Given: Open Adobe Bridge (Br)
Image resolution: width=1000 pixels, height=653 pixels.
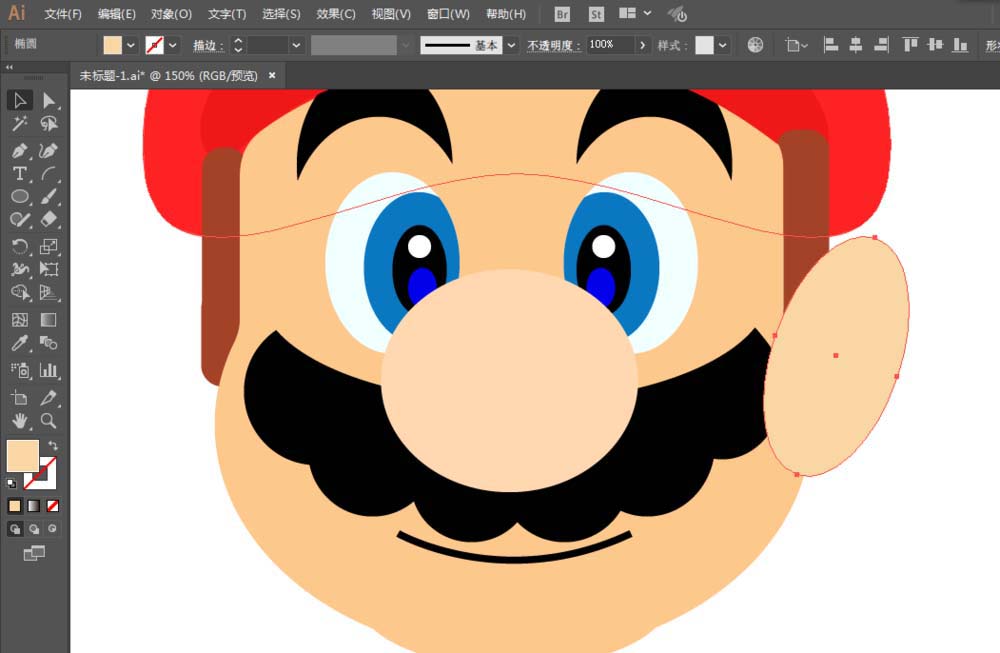Looking at the screenshot, I should click(562, 14).
